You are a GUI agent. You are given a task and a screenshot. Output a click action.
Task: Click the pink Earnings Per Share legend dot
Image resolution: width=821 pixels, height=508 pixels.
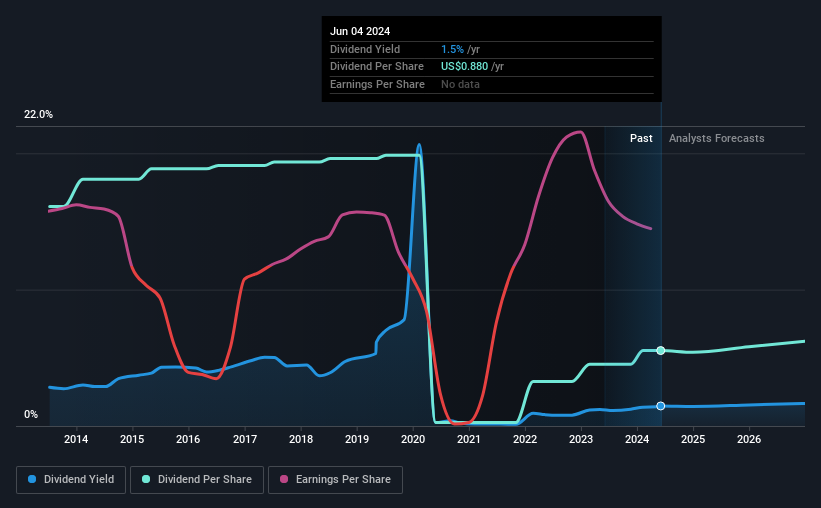click(x=284, y=479)
